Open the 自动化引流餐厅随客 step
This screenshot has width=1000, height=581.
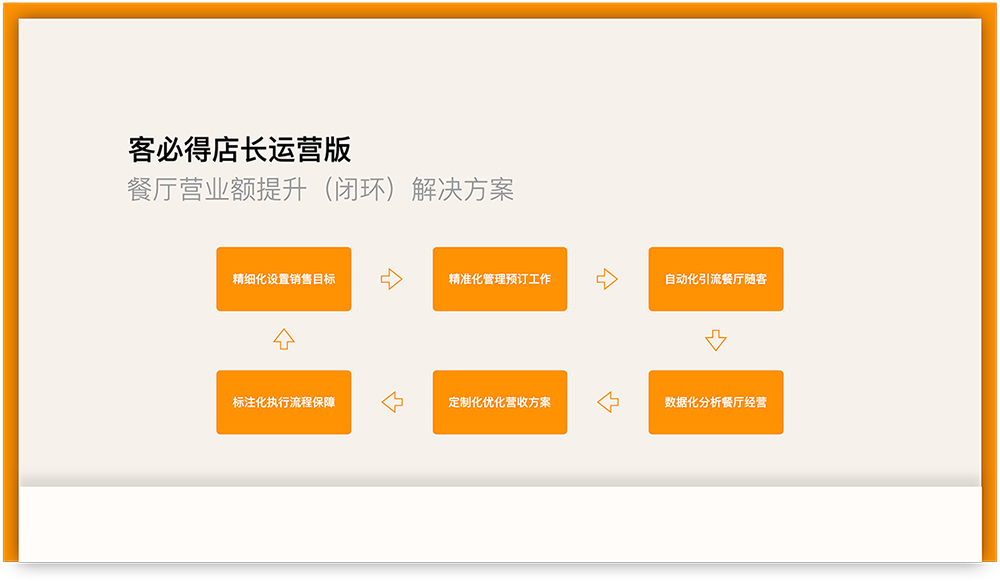pyautogui.click(x=716, y=279)
